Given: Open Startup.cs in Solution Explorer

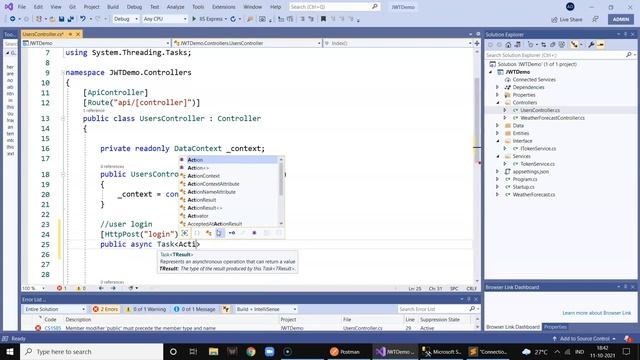Looking at the screenshot, I should coord(524,187).
